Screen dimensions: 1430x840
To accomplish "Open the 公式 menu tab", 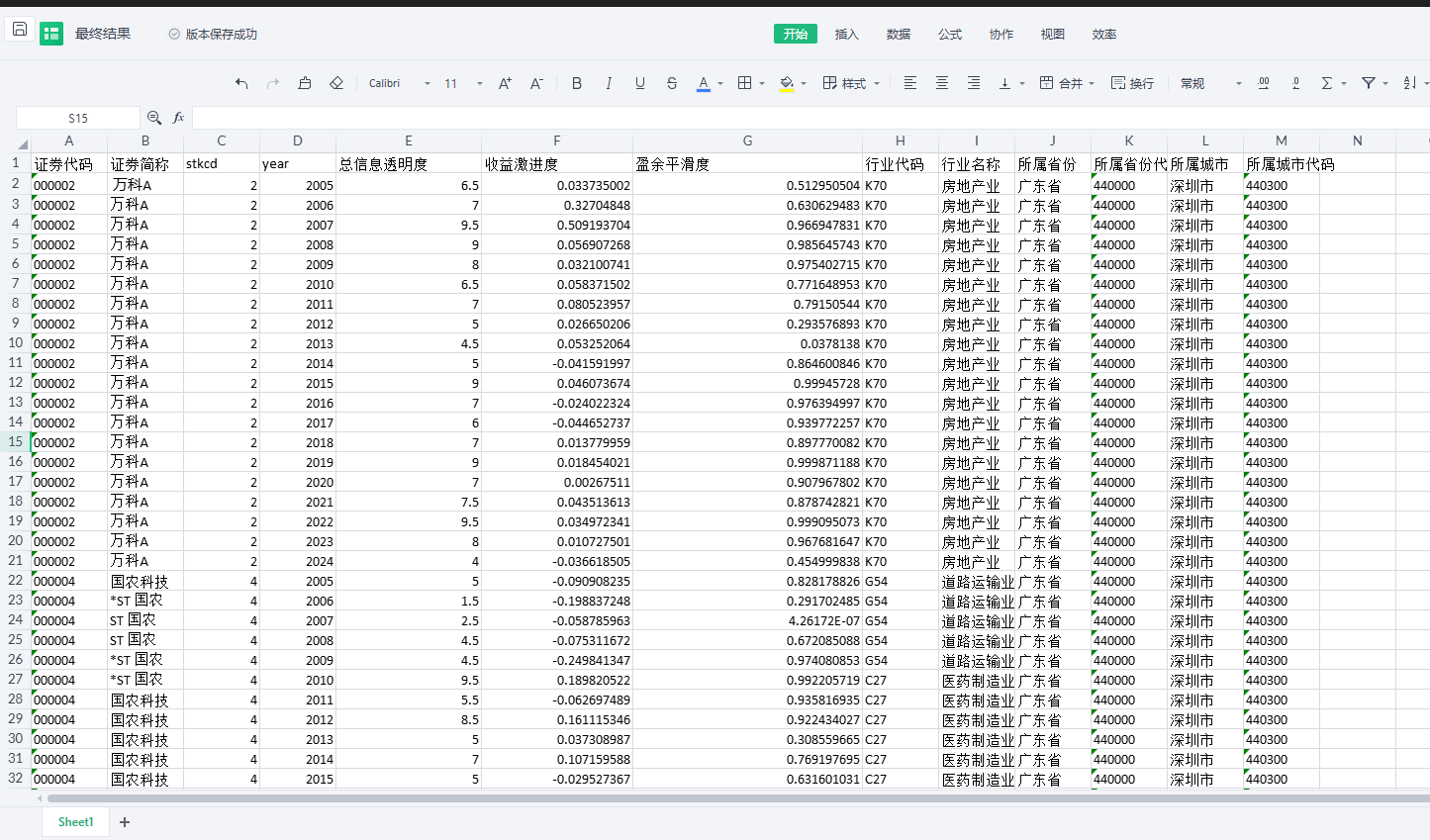I will tap(949, 34).
